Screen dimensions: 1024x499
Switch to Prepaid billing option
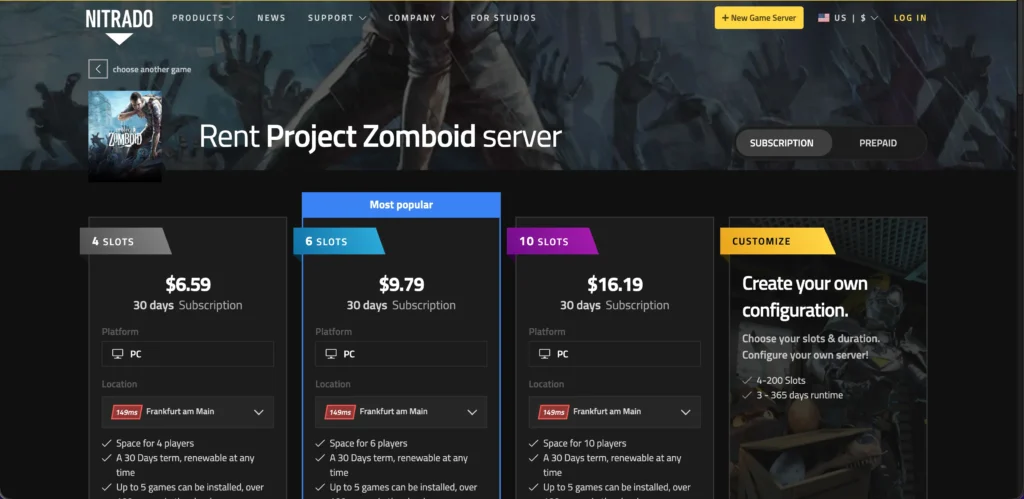(x=878, y=143)
